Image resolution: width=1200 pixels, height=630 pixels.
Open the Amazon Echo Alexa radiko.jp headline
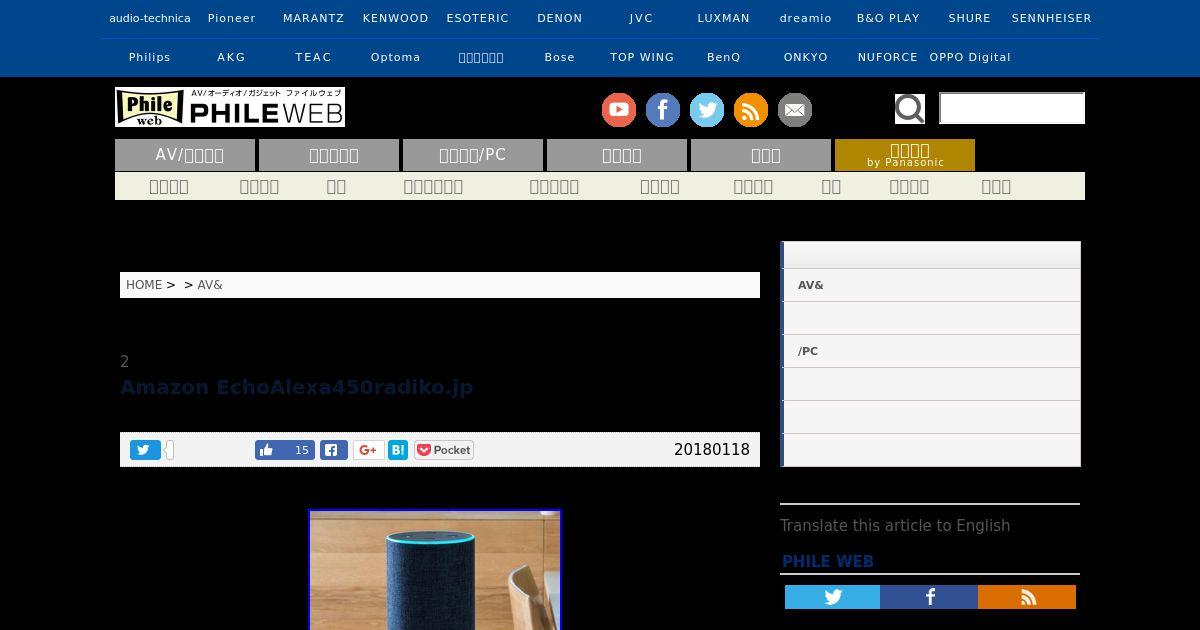(296, 387)
